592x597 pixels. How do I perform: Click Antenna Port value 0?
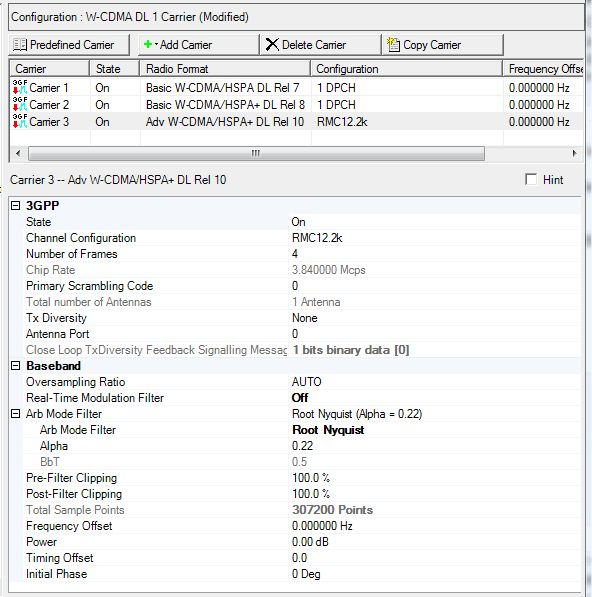(295, 334)
